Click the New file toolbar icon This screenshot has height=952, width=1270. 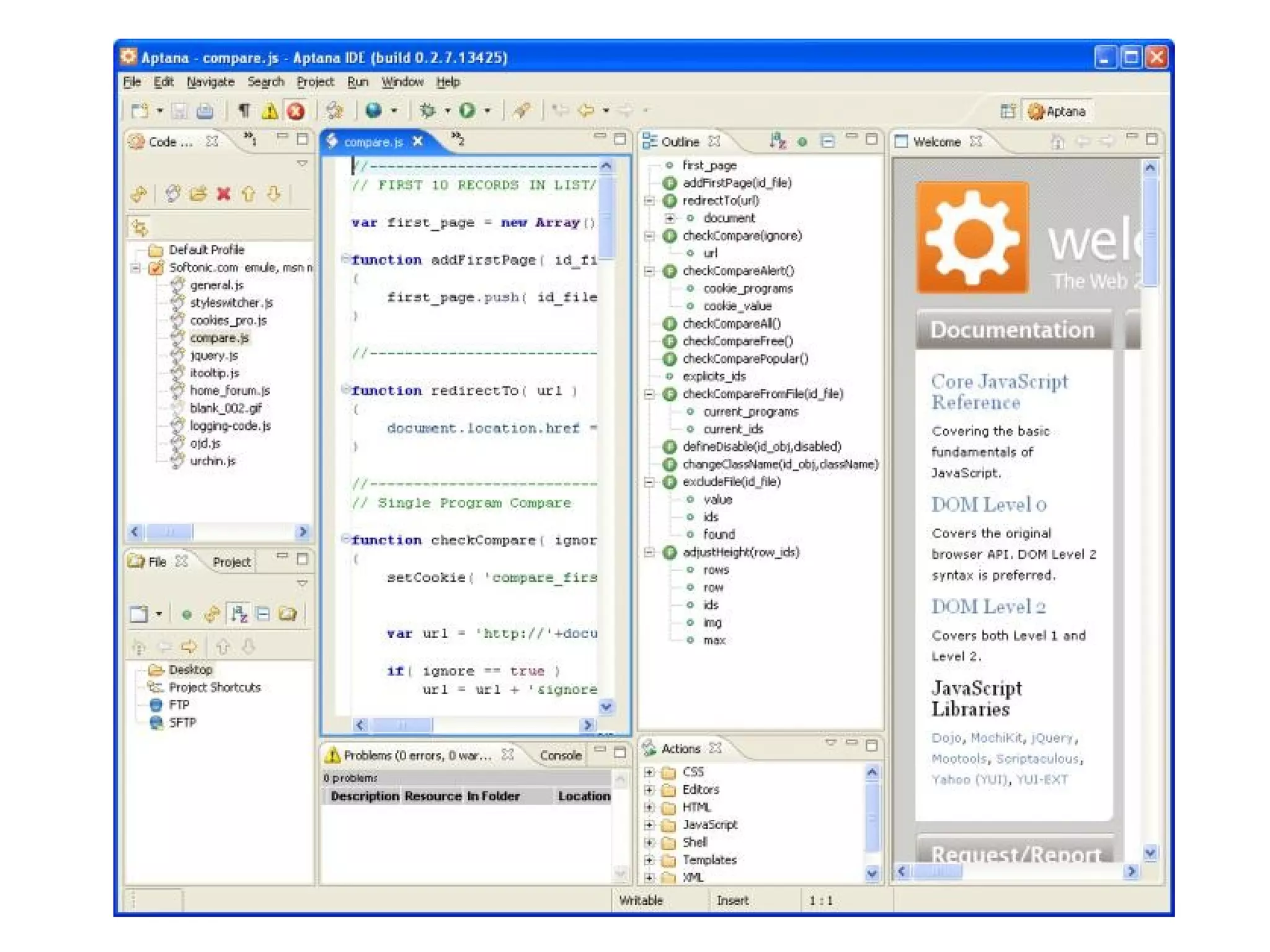pos(140,111)
